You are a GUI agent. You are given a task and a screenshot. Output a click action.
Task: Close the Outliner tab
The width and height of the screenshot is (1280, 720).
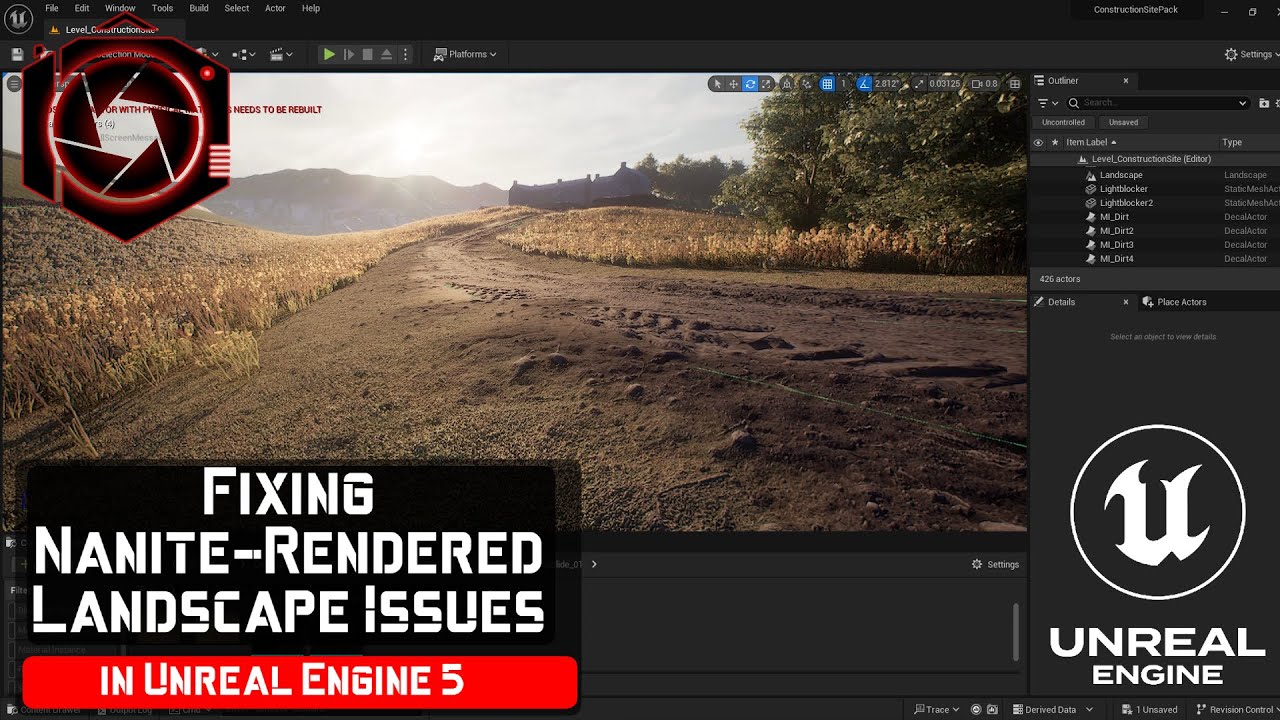tap(1125, 80)
